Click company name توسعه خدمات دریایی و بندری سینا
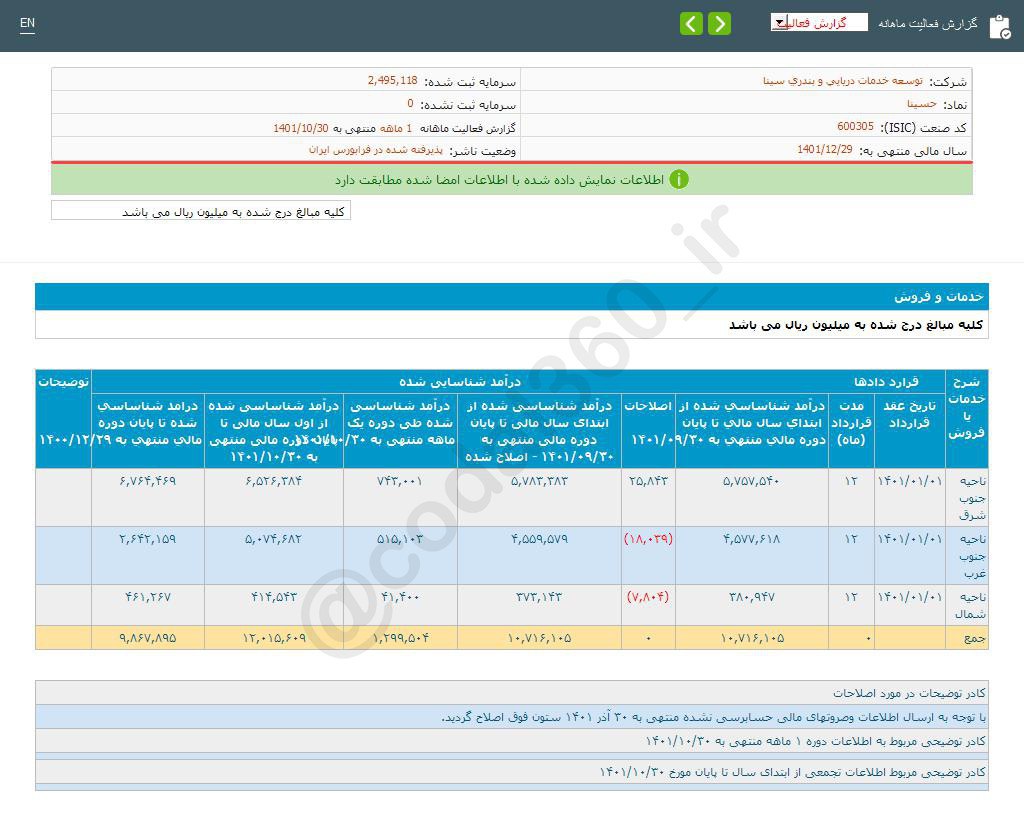The image size is (1024, 831). (x=857, y=81)
